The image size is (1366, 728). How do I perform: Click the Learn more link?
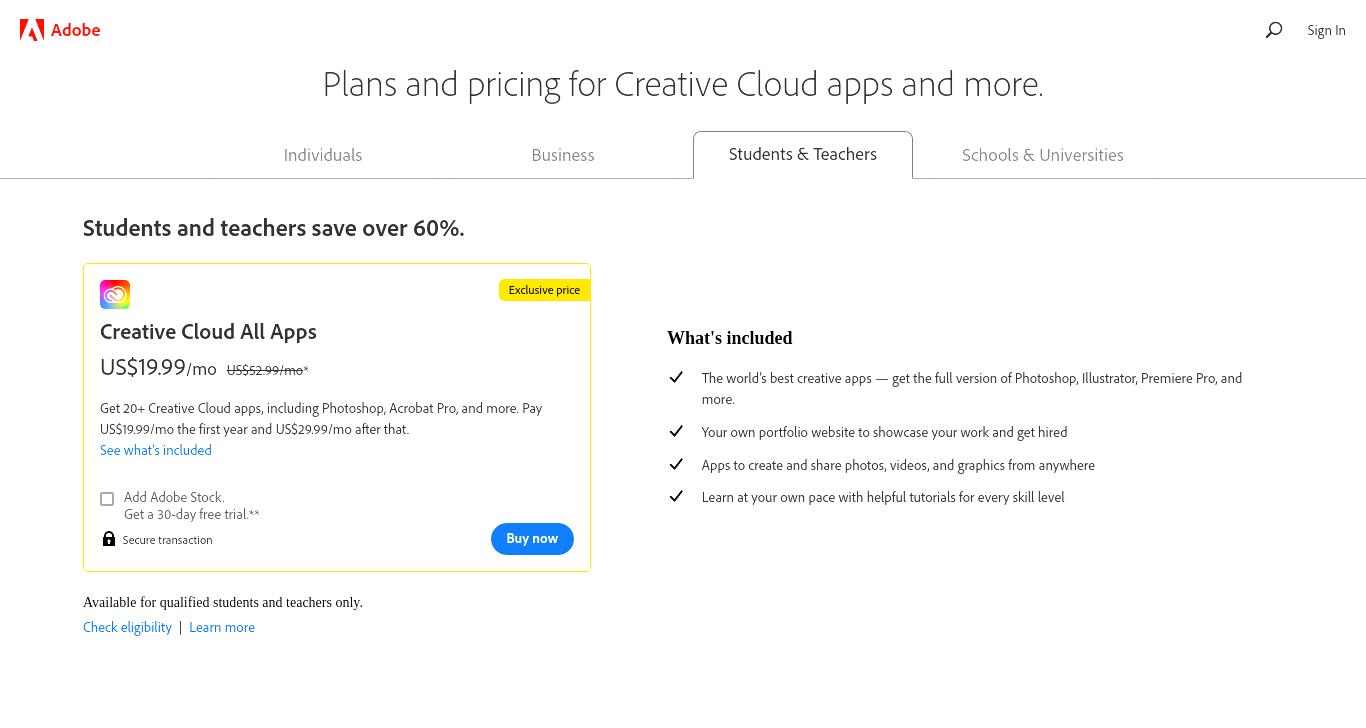[222, 627]
